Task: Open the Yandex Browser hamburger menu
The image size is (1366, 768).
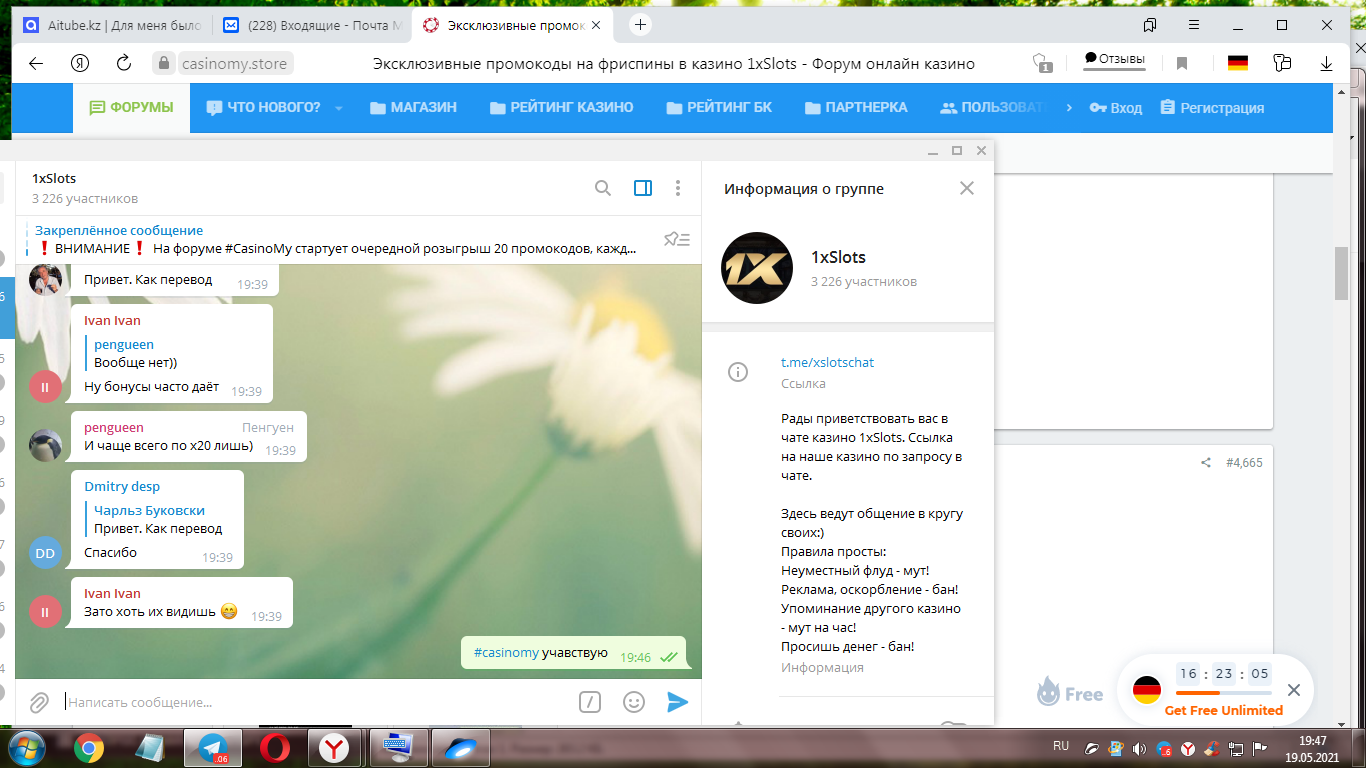Action: point(1194,25)
